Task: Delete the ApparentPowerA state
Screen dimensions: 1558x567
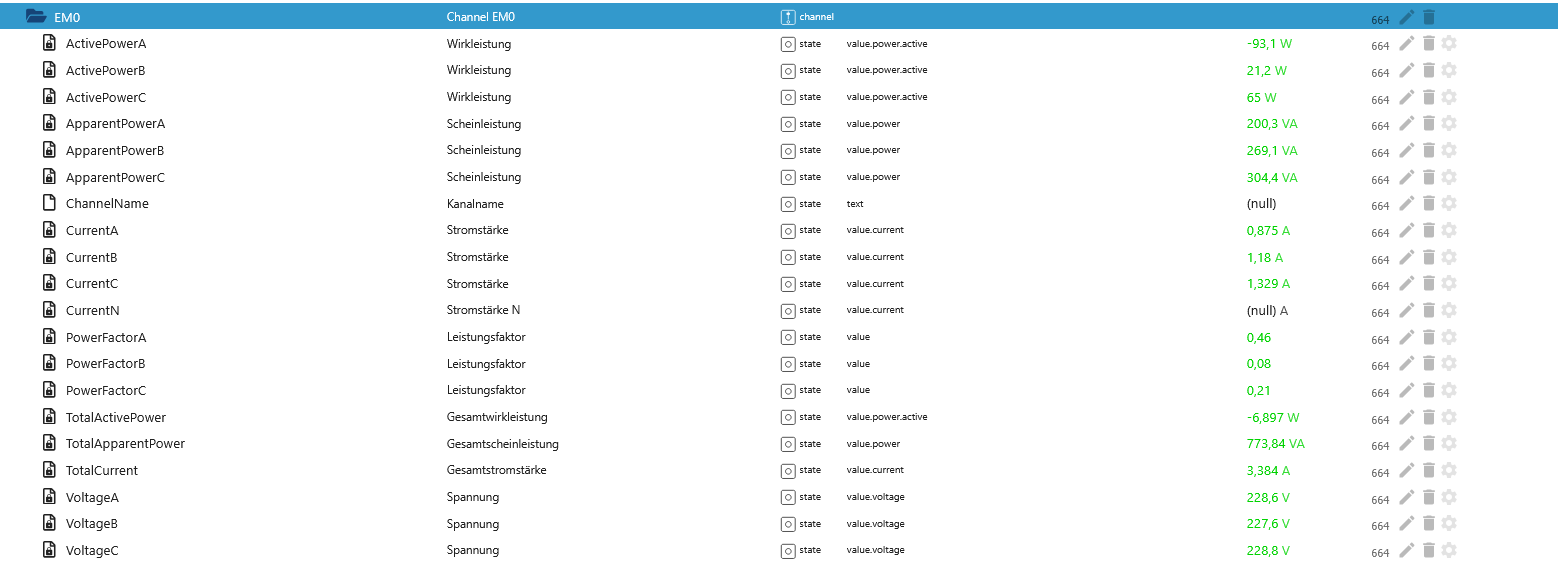Action: tap(1429, 123)
